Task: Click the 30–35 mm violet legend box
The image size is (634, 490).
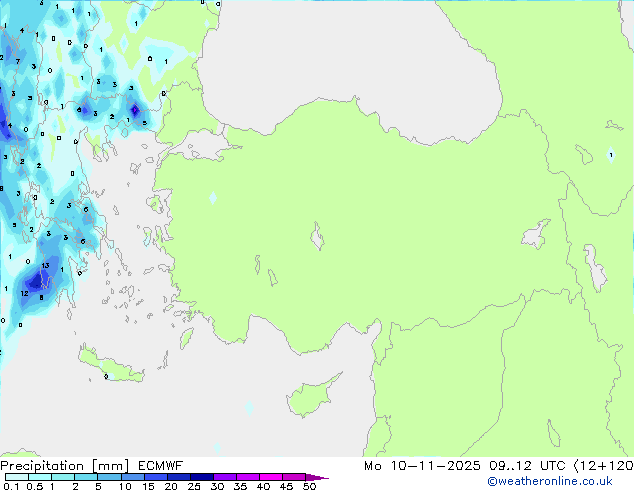Action: (x=224, y=477)
